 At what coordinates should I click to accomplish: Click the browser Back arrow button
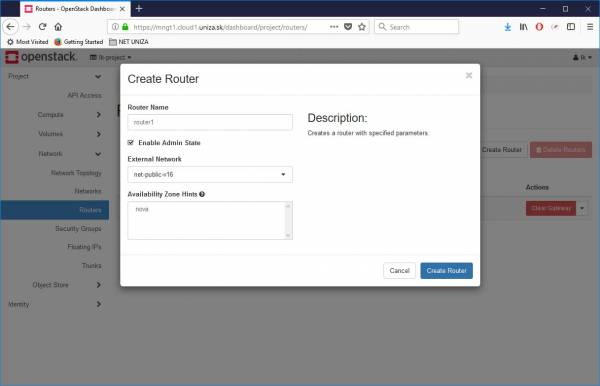pyautogui.click(x=10, y=27)
